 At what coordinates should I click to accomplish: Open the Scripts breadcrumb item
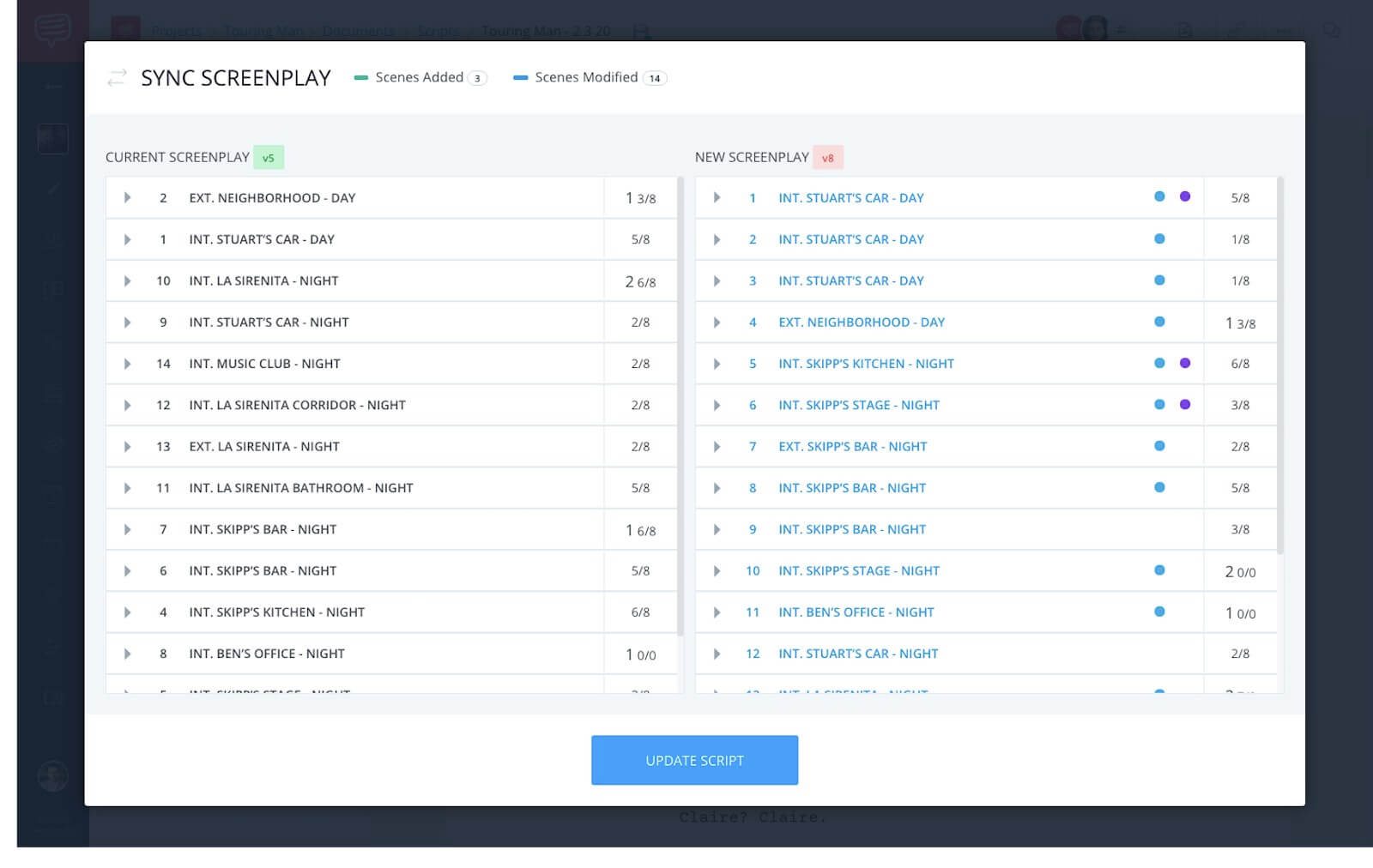(438, 31)
